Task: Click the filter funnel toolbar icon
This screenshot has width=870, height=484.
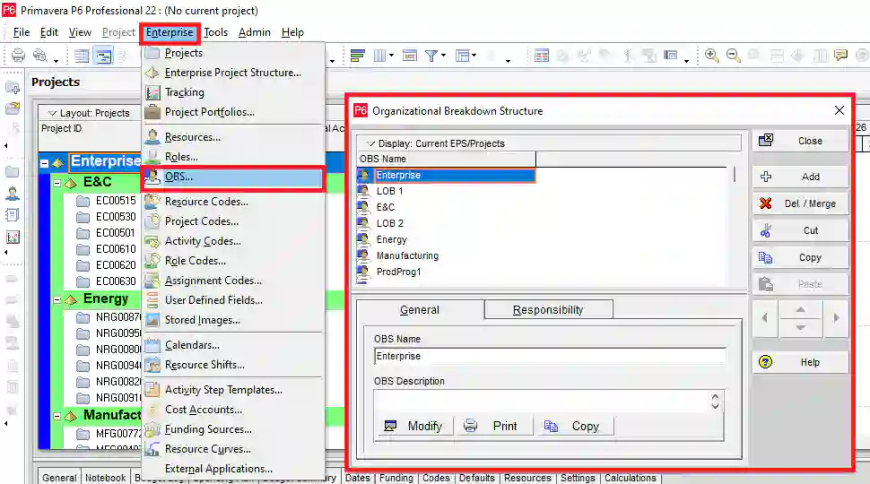Action: click(x=433, y=56)
